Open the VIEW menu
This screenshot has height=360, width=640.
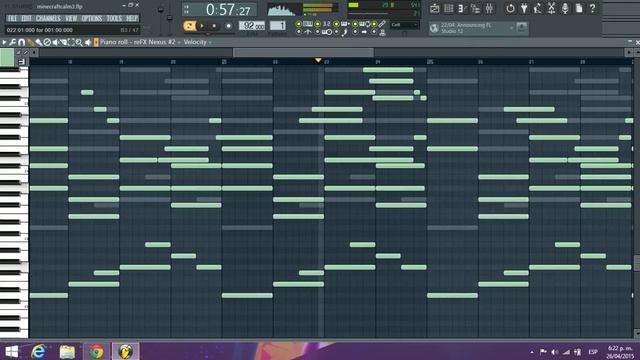tap(71, 18)
